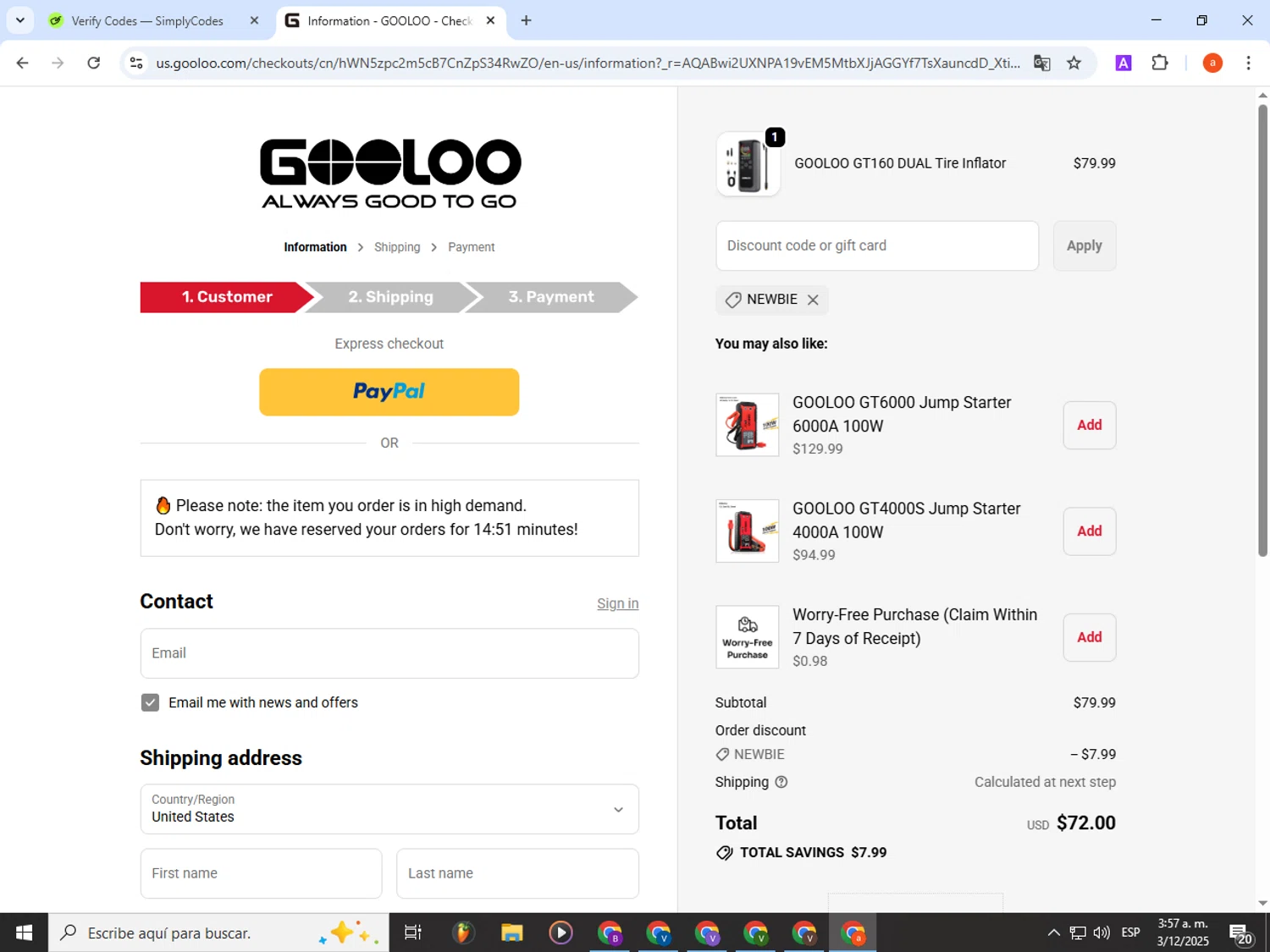
Task: Open File Explorer from the taskbar
Action: [x=511, y=933]
